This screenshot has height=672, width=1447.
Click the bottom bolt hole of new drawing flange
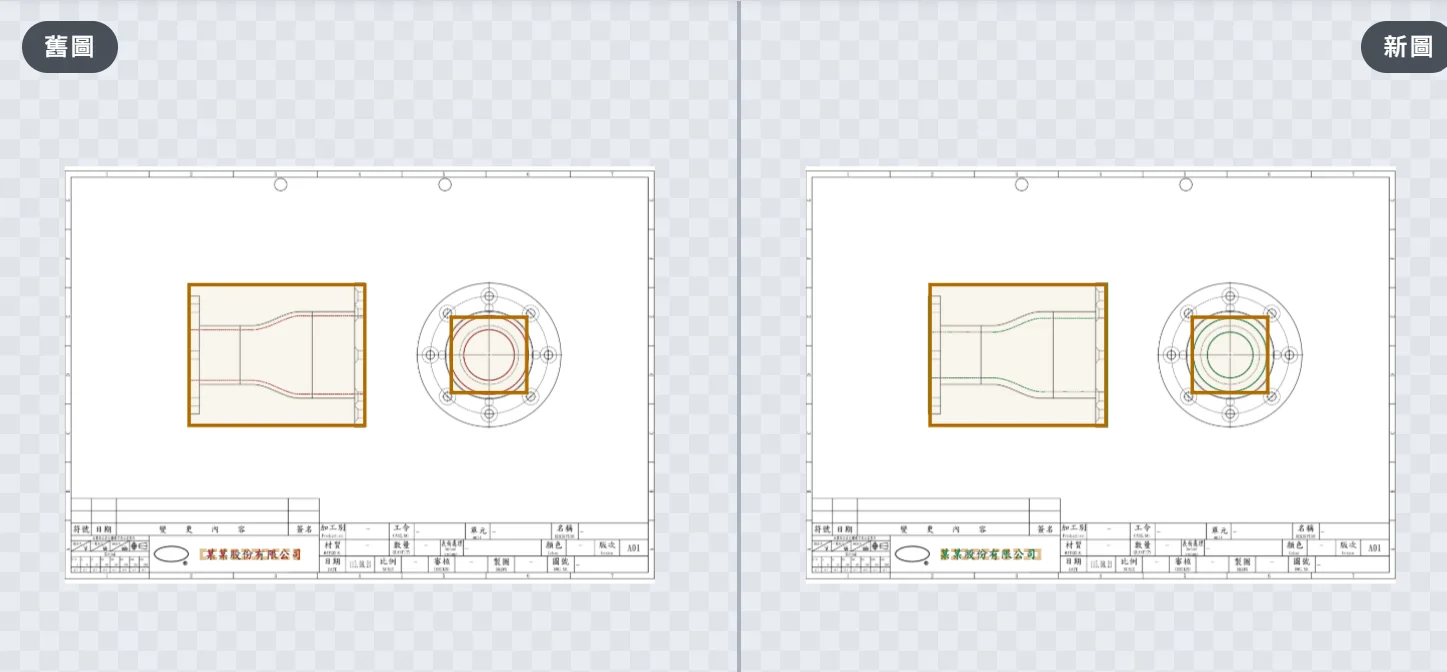tap(1230, 413)
